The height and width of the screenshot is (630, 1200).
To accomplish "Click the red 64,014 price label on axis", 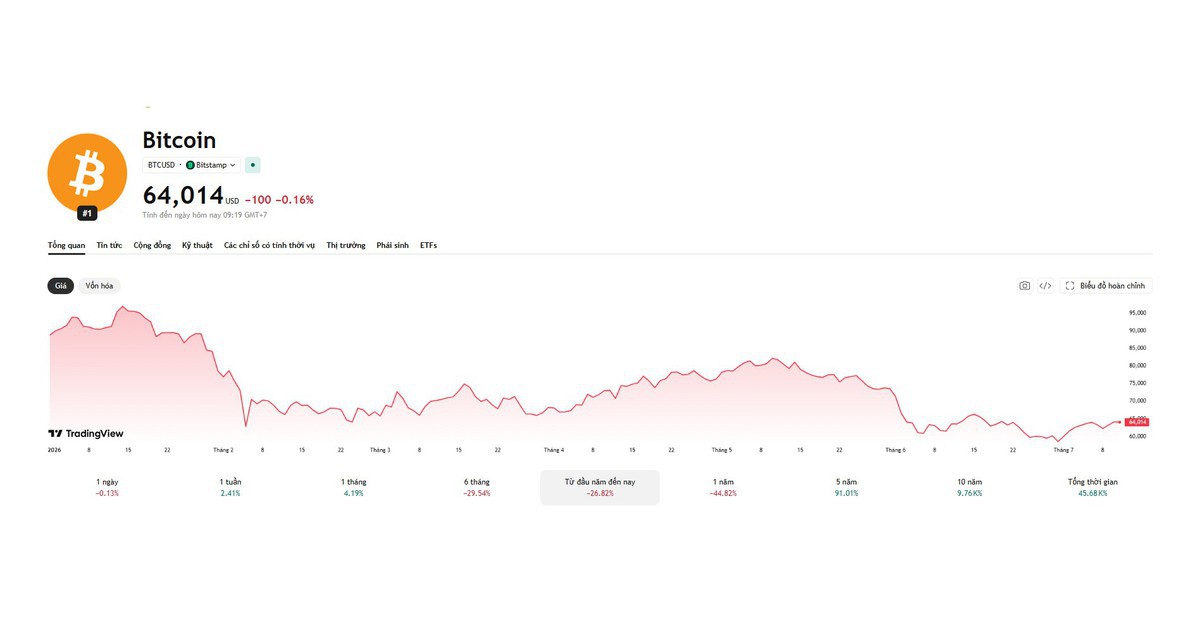I will [x=1138, y=422].
